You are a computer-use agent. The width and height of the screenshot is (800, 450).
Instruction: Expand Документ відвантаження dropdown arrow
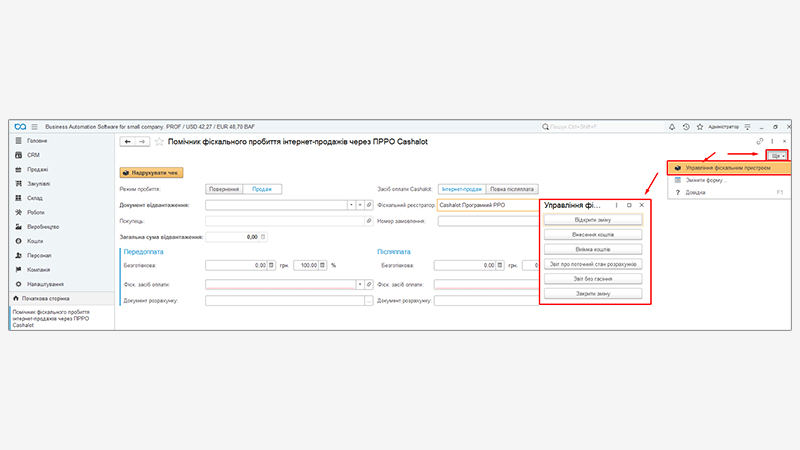pyautogui.click(x=351, y=204)
